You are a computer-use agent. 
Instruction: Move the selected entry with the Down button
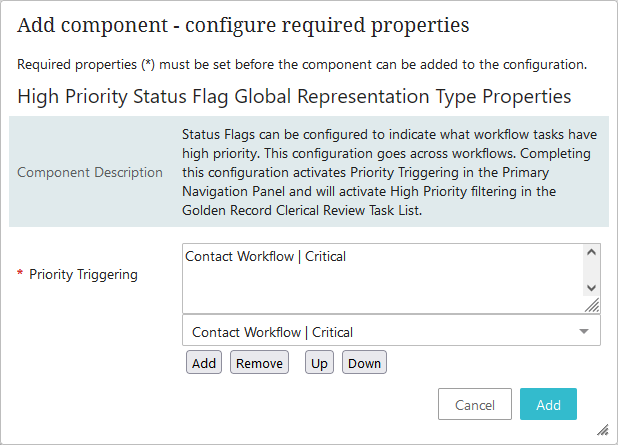click(x=364, y=363)
